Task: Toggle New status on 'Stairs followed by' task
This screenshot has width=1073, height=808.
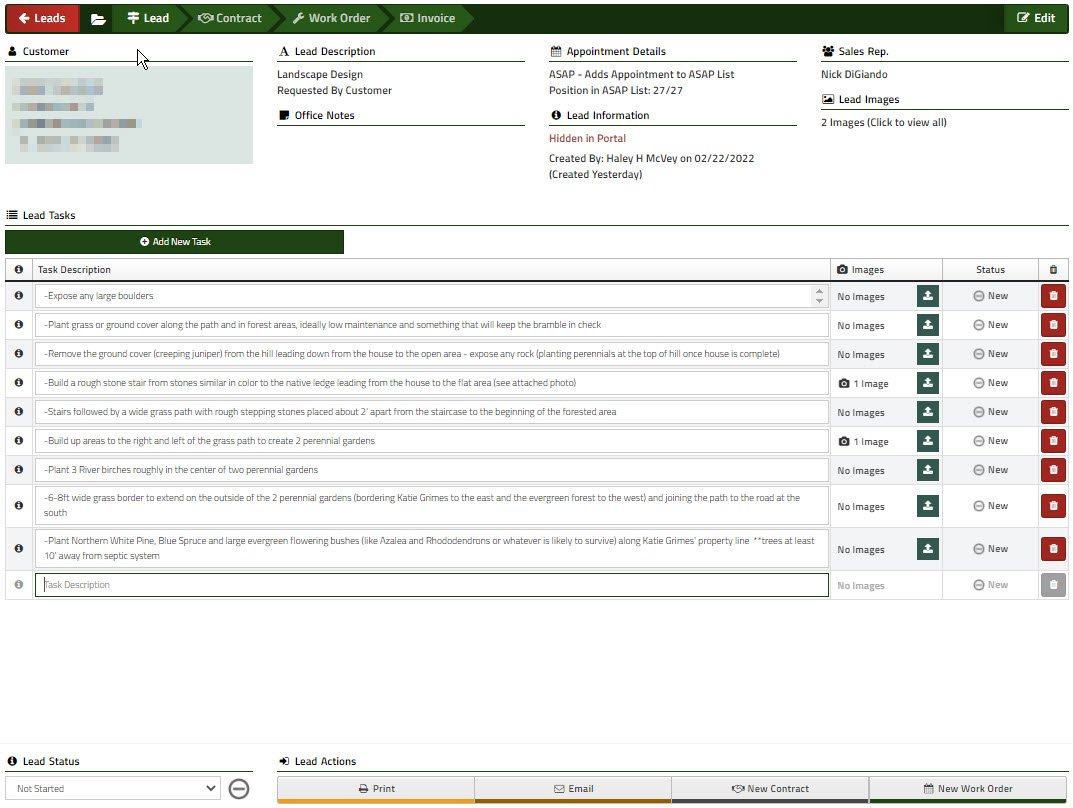Action: tap(990, 412)
